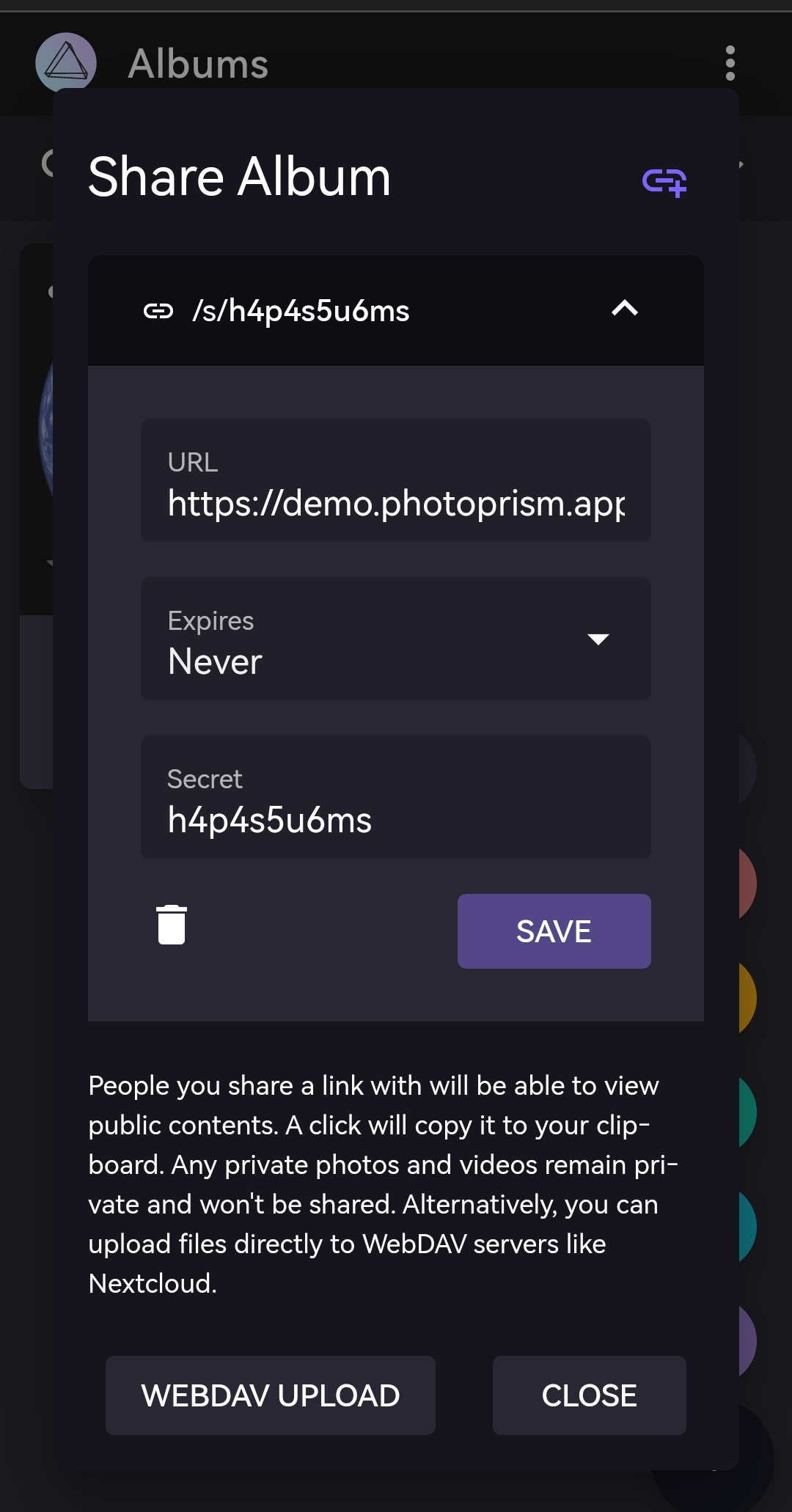The width and height of the screenshot is (792, 1512).
Task: Select the URL field showing demo.photoprism.app
Action: pos(396,503)
